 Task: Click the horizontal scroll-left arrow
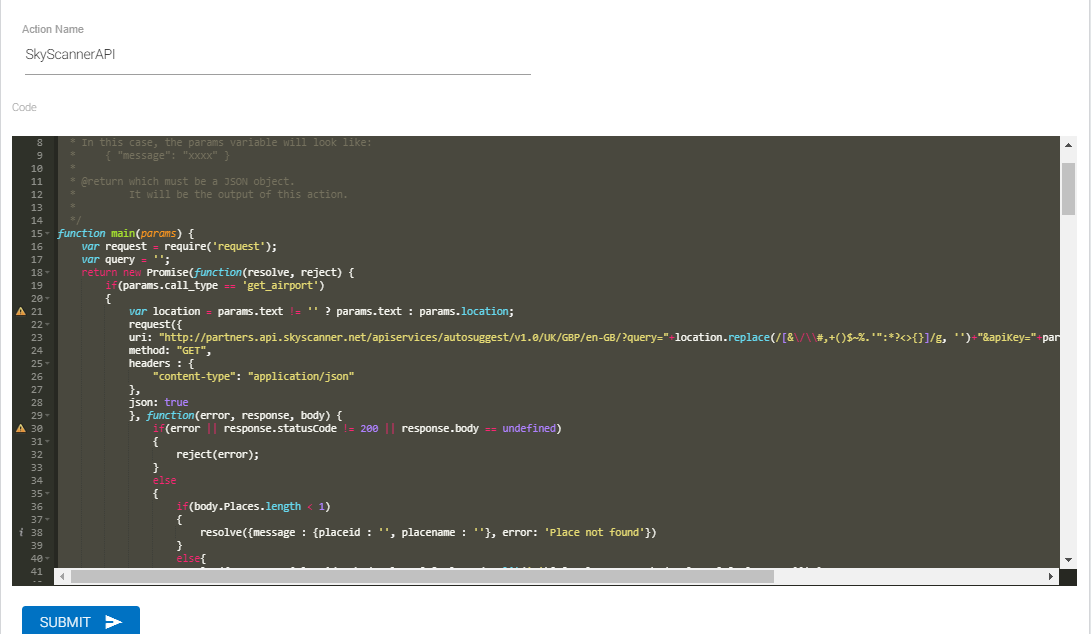63,577
